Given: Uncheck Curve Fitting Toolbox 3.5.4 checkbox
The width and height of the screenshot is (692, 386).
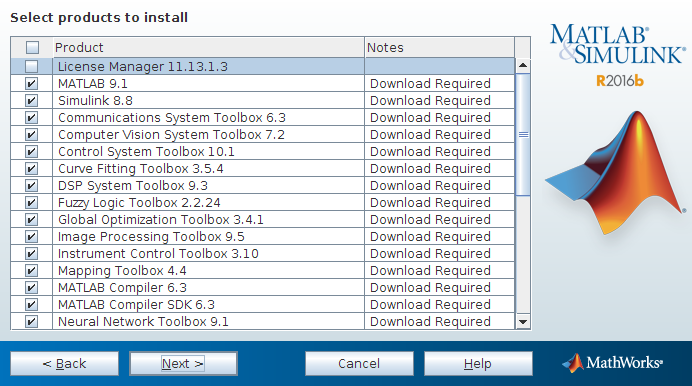Looking at the screenshot, I should point(31,169).
